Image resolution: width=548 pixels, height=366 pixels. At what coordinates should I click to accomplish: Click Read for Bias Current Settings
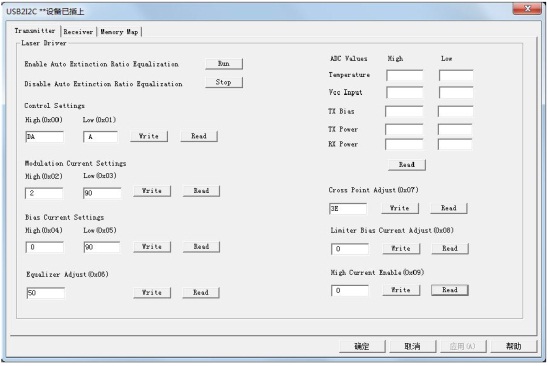(201, 246)
